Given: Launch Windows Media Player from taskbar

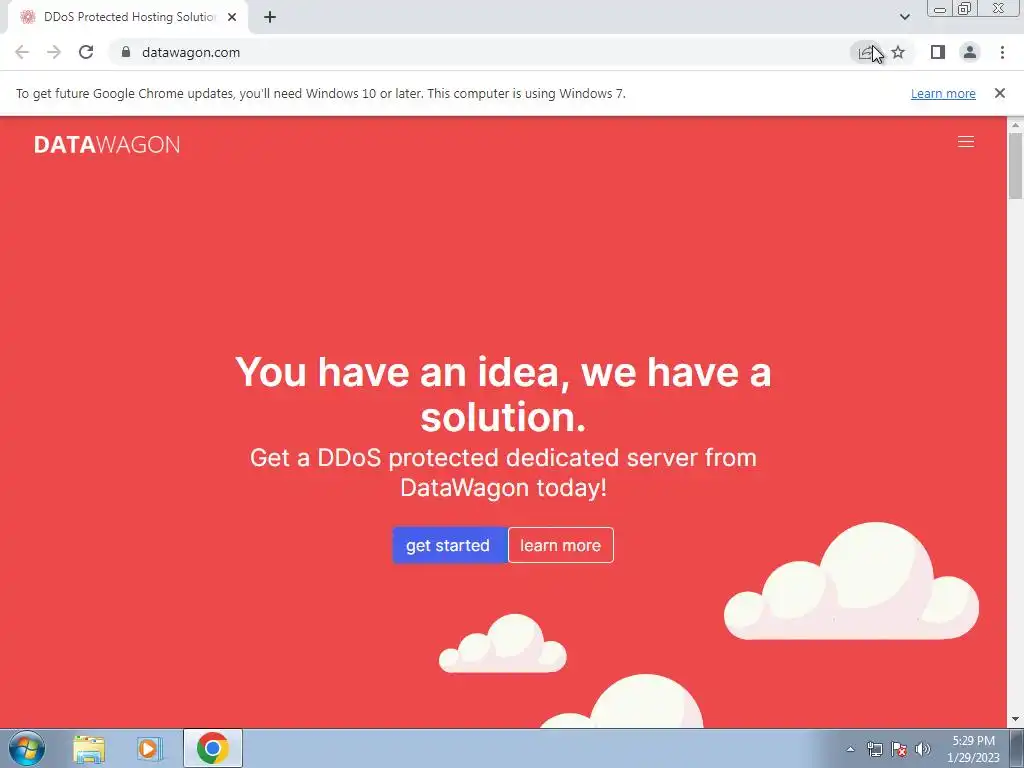Looking at the screenshot, I should pyautogui.click(x=149, y=748).
